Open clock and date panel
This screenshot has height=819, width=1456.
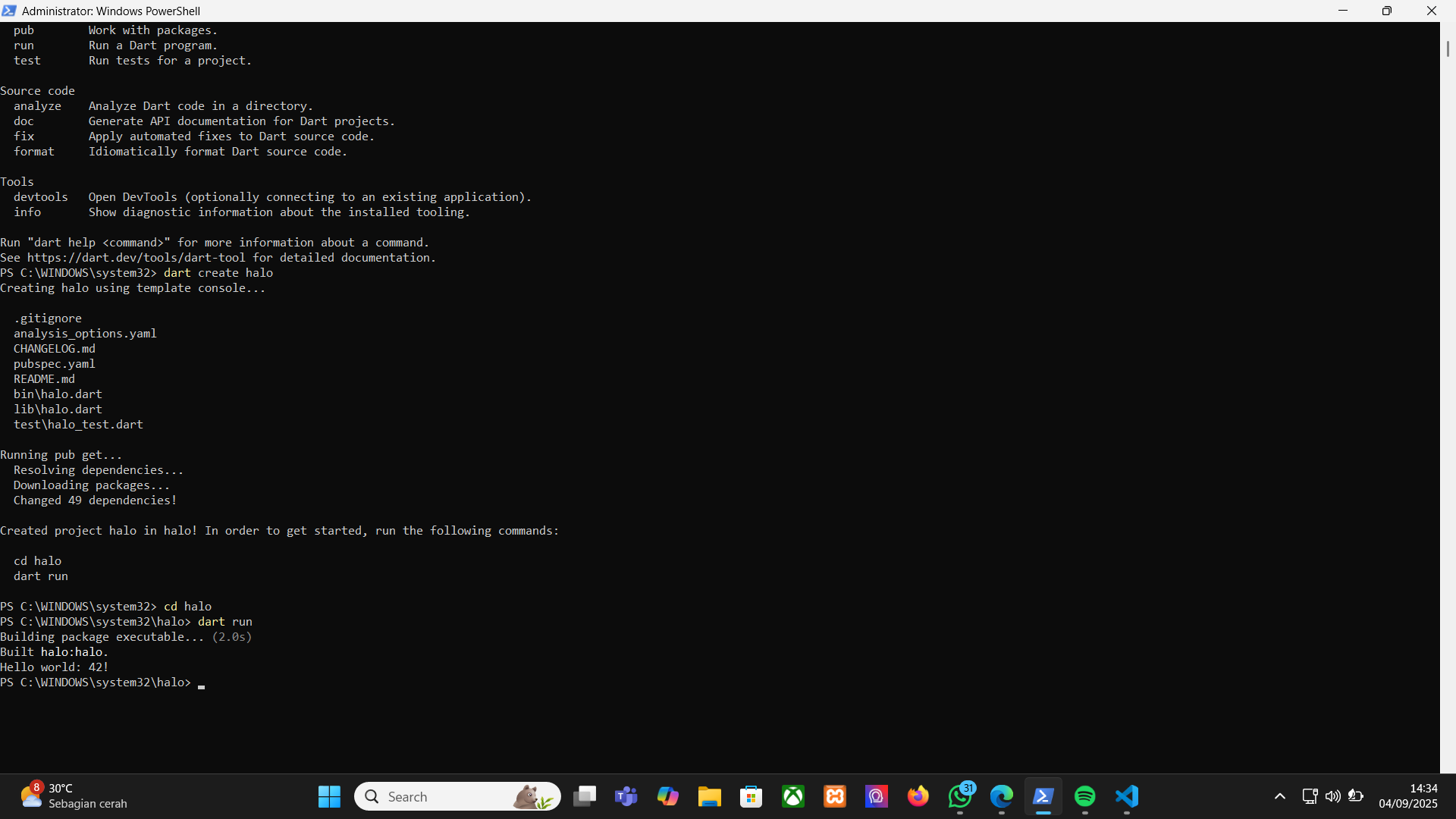click(x=1407, y=796)
